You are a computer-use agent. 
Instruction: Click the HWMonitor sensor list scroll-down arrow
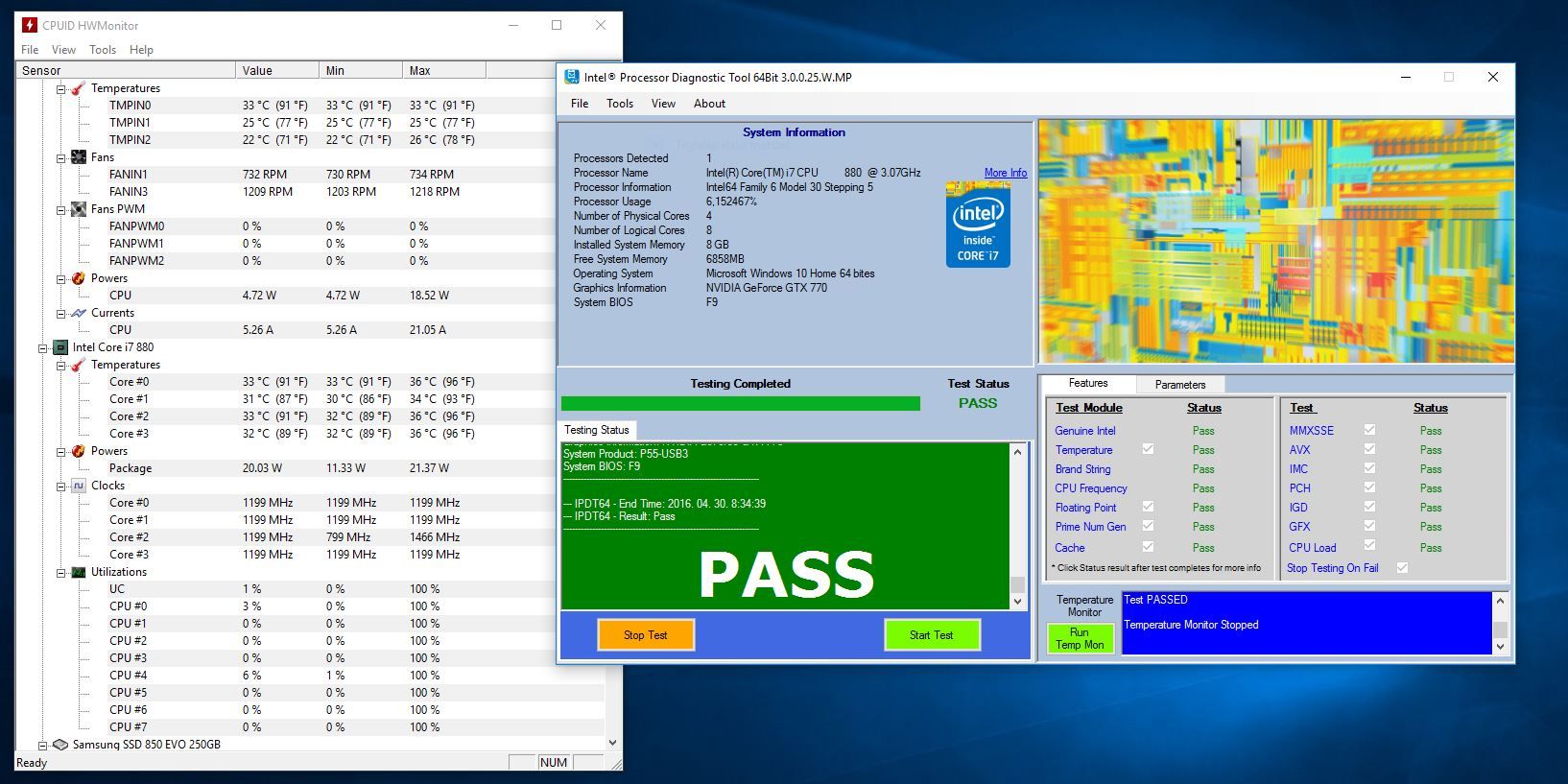612,743
